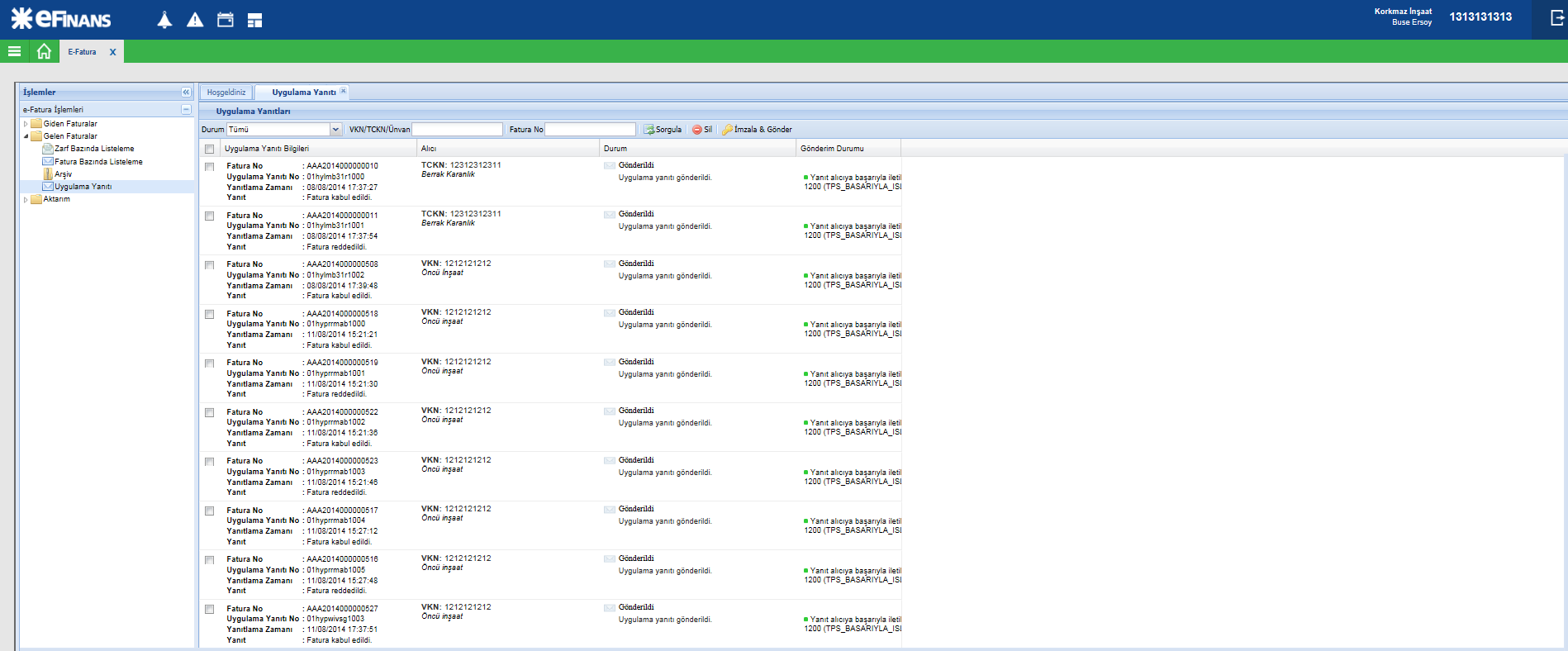
Task: Click the Sorgula query button
Action: pos(663,130)
